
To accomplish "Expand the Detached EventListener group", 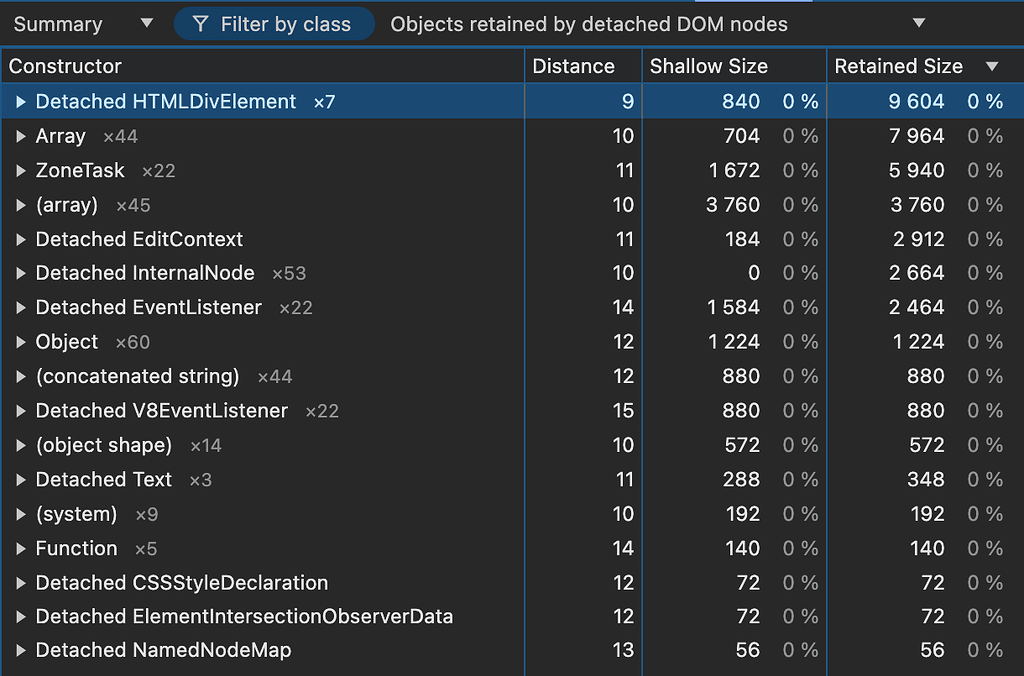I will [x=21, y=308].
